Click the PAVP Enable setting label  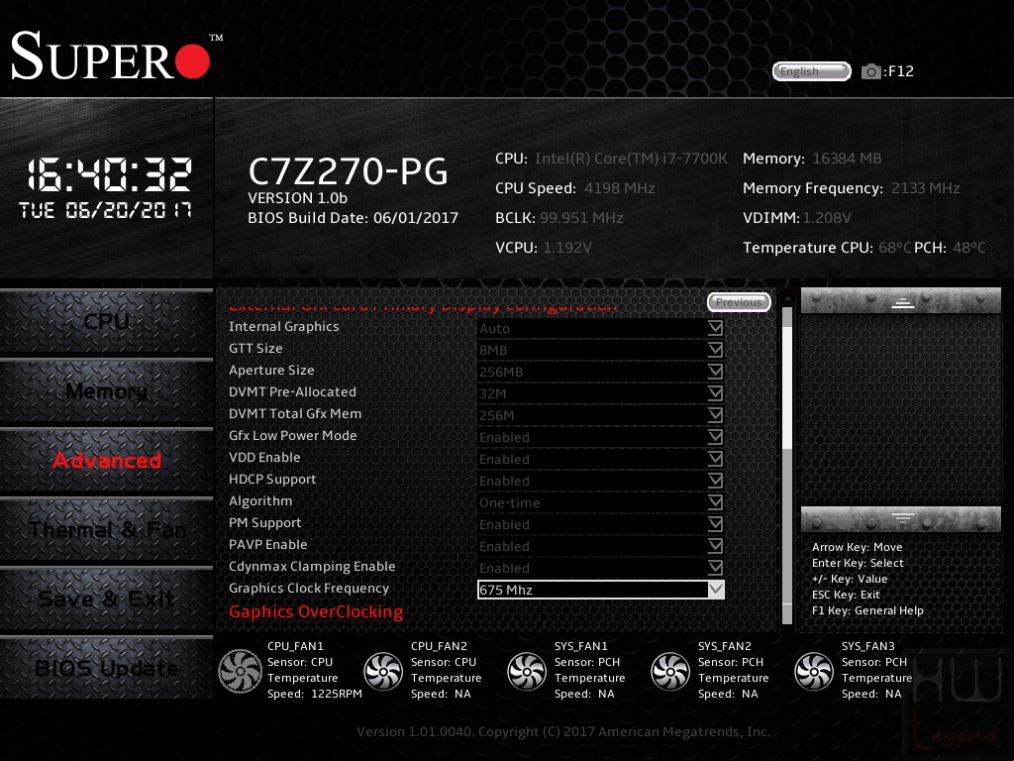pyautogui.click(x=268, y=545)
